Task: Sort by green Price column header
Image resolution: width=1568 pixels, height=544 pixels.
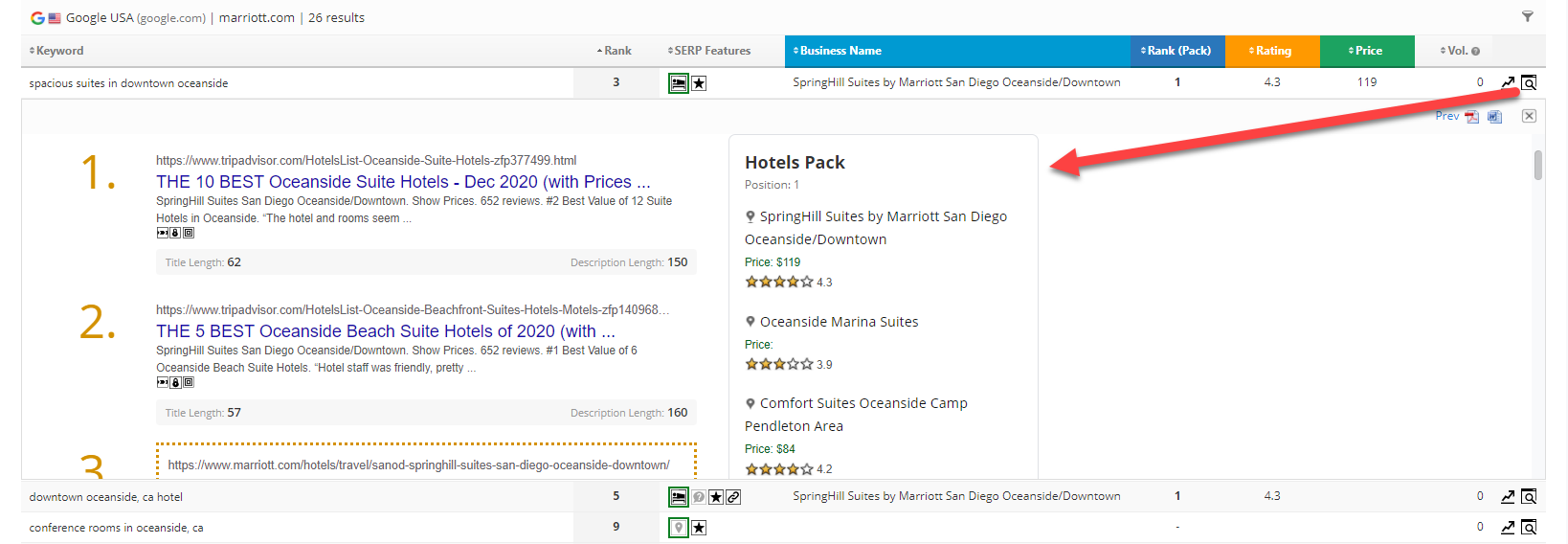Action: click(1366, 51)
